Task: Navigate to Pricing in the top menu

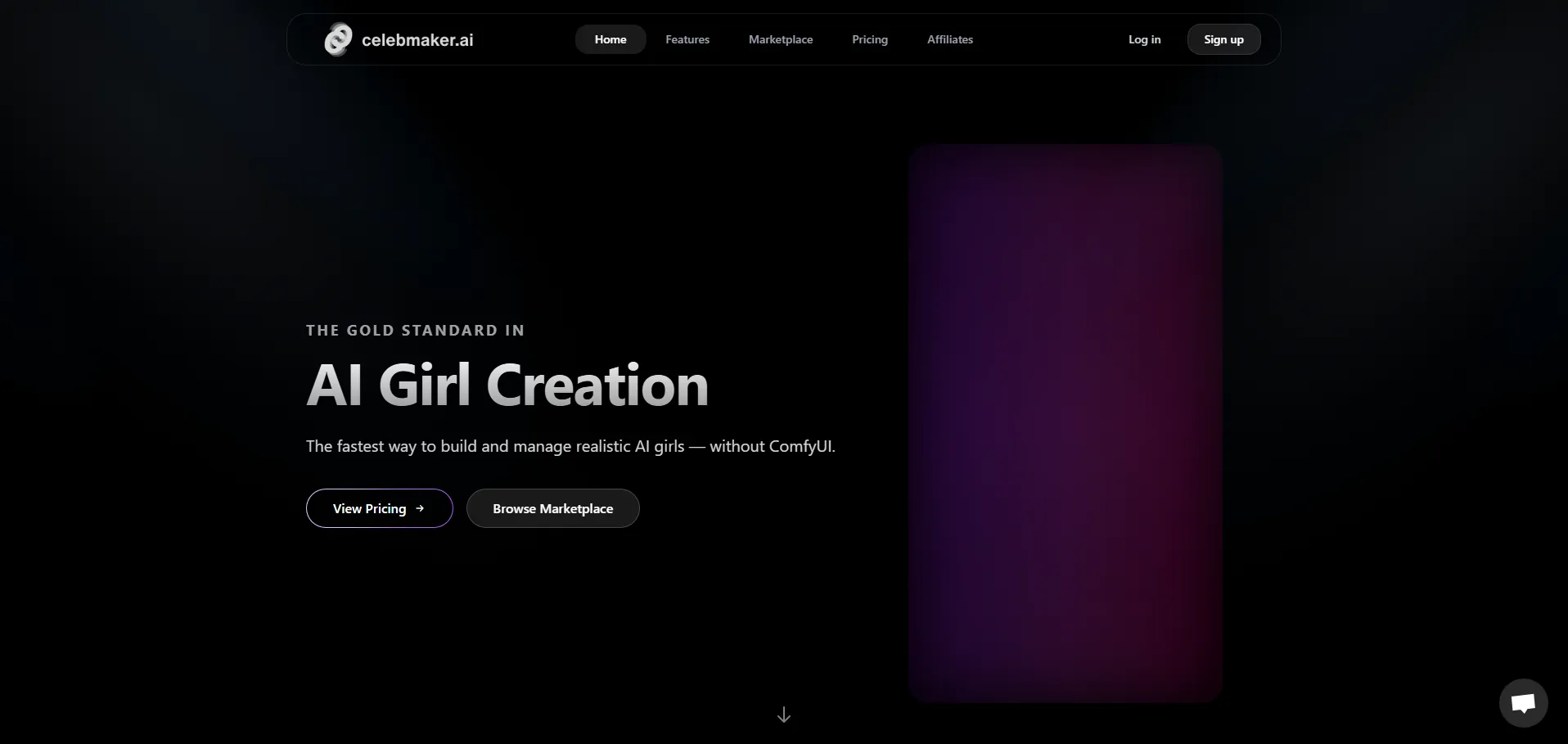Action: [x=869, y=39]
